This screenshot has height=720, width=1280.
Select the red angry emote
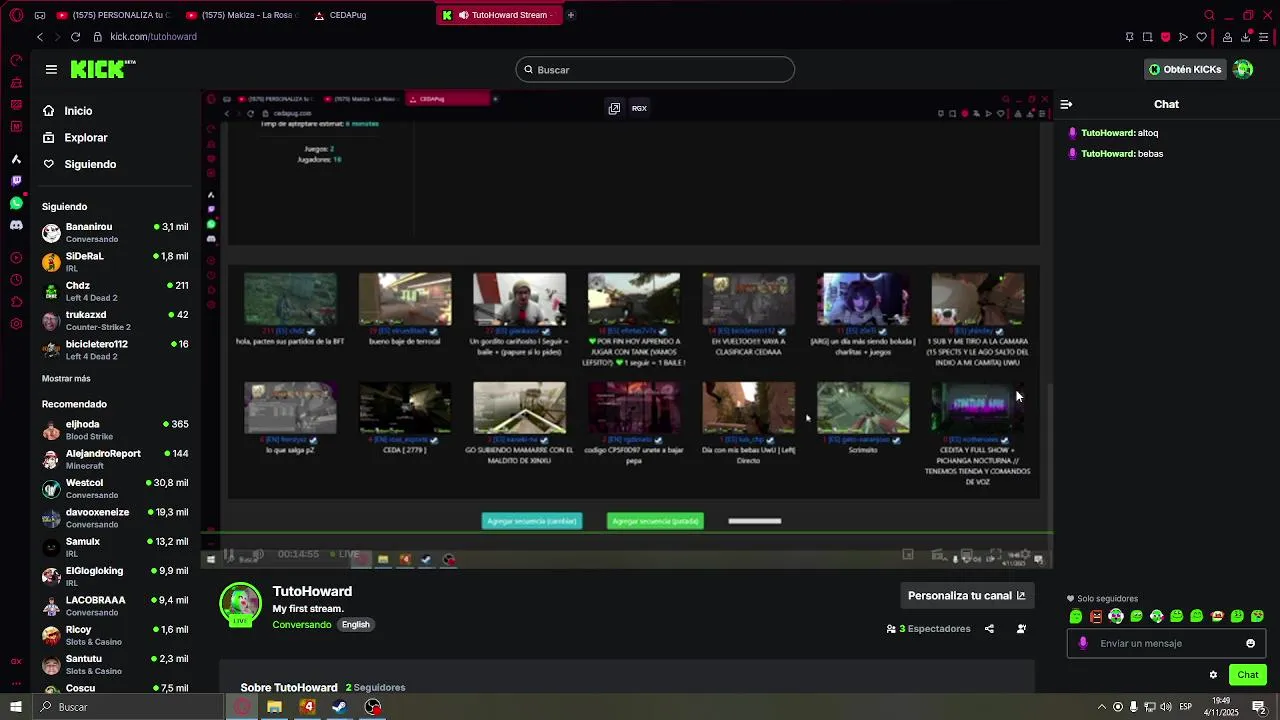(x=1096, y=616)
